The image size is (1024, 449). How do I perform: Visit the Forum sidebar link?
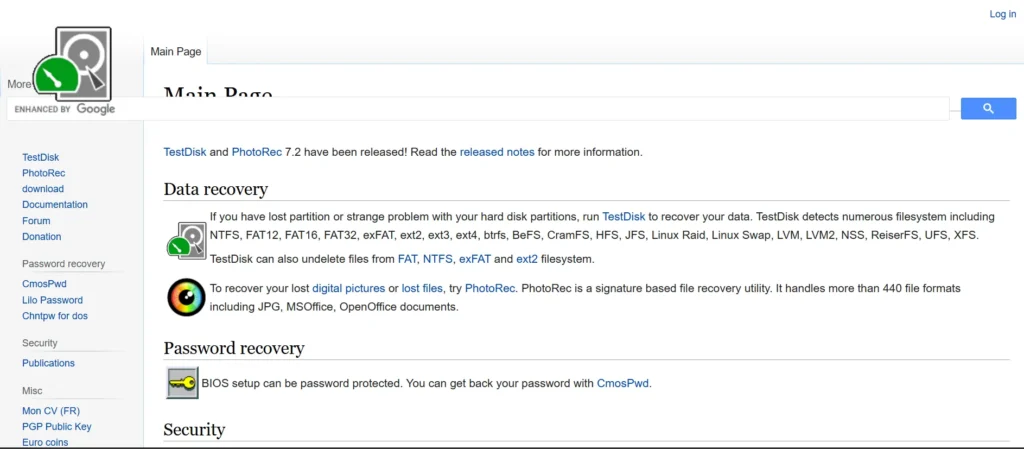coord(36,221)
